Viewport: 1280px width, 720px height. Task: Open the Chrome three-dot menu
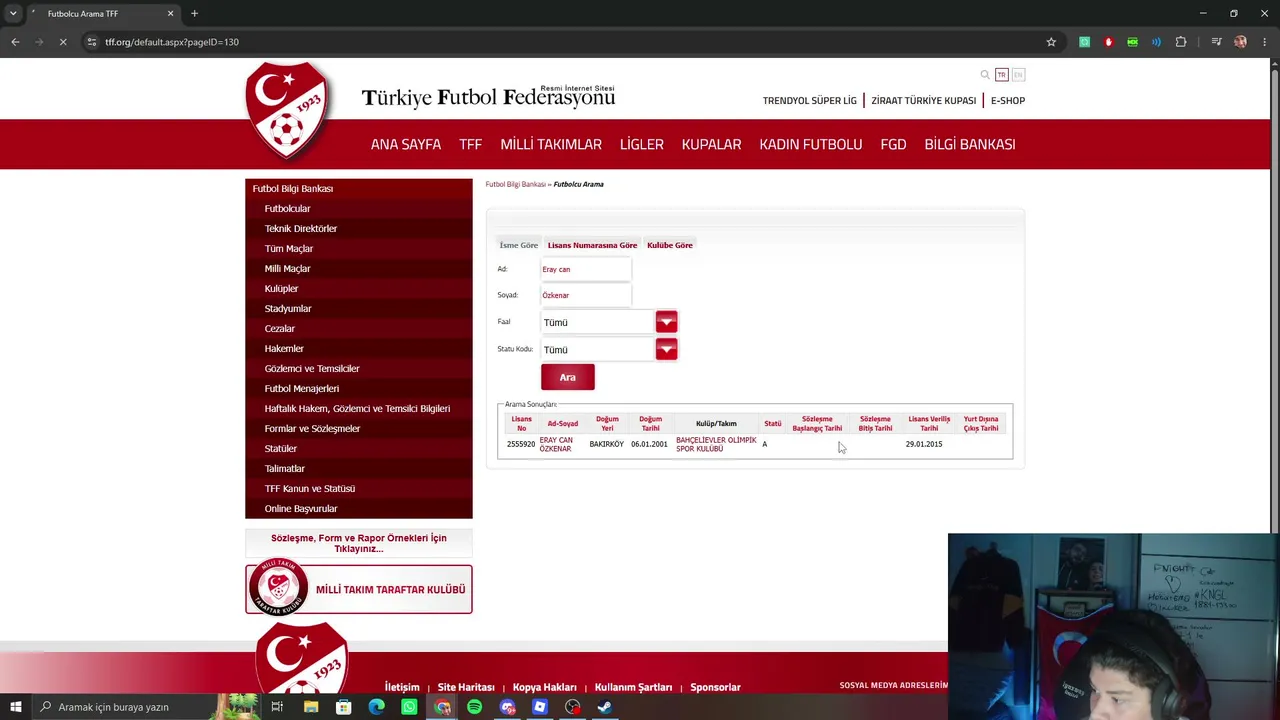click(x=1265, y=42)
